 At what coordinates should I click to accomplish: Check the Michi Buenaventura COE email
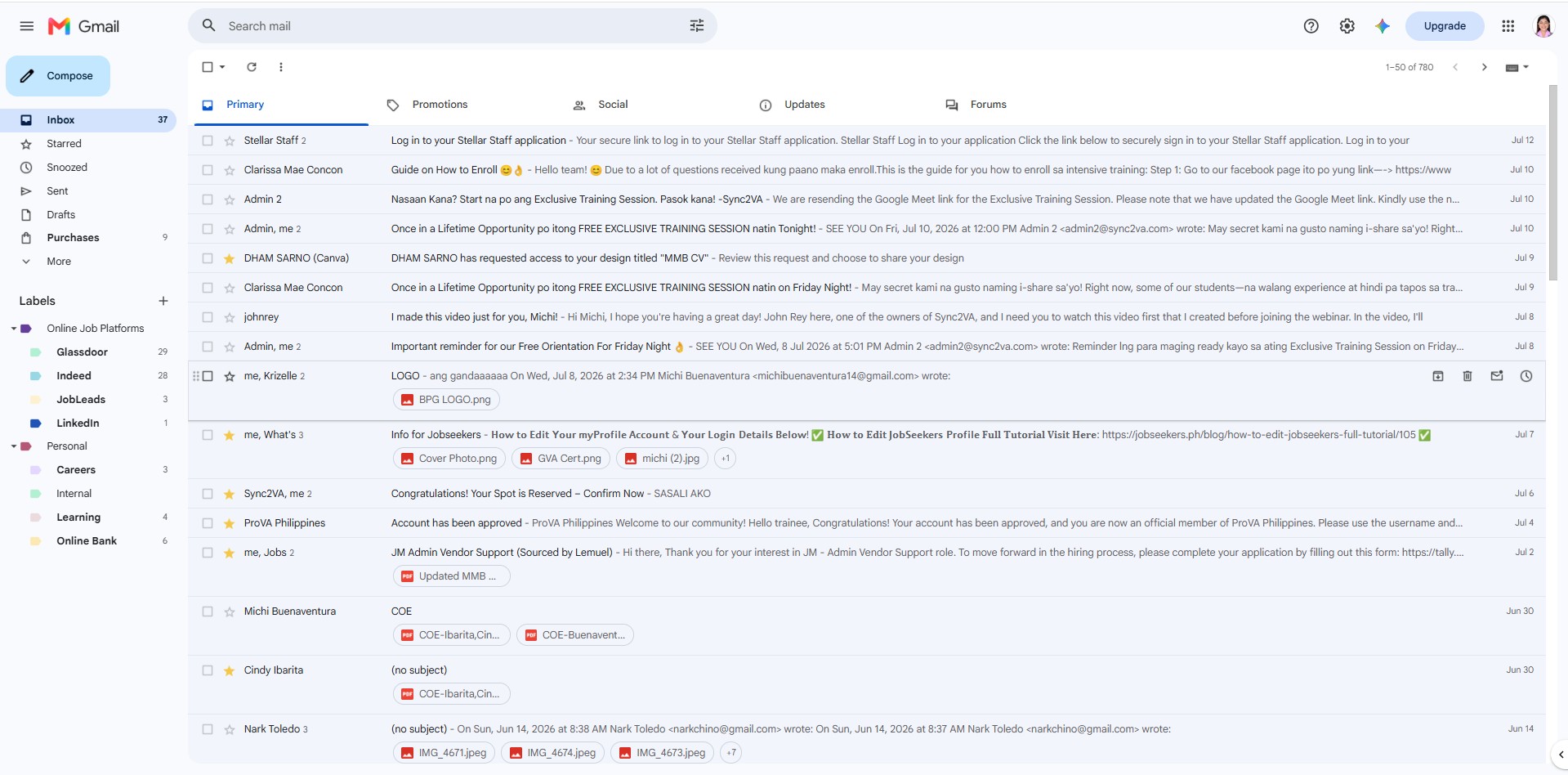(x=208, y=611)
